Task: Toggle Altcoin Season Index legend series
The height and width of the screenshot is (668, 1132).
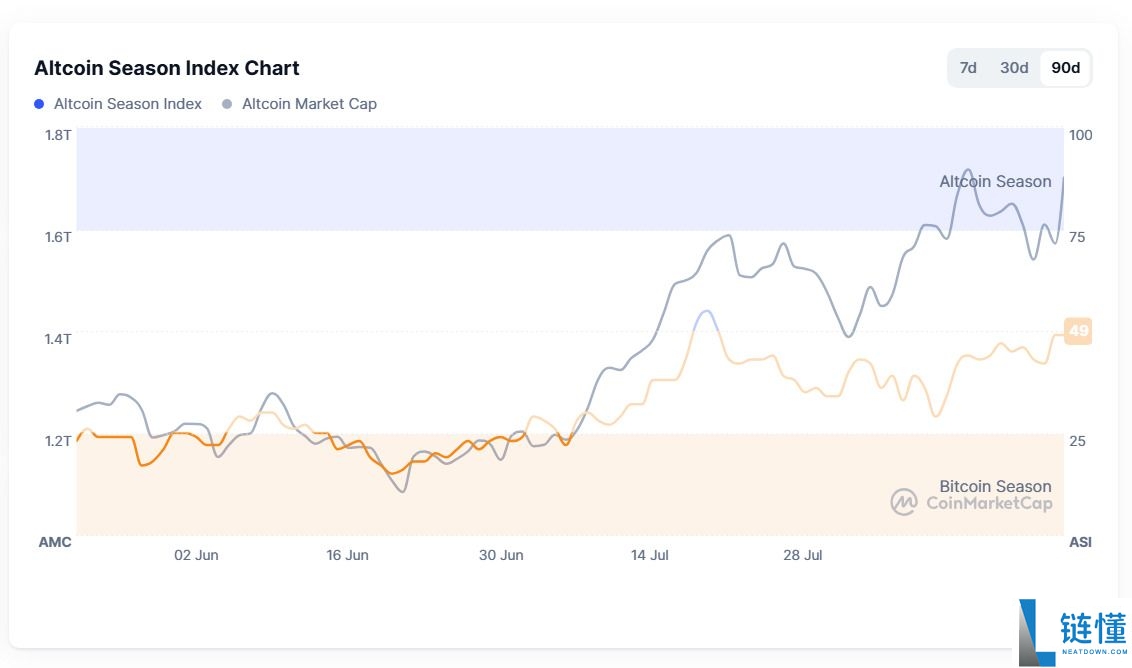Action: click(127, 104)
